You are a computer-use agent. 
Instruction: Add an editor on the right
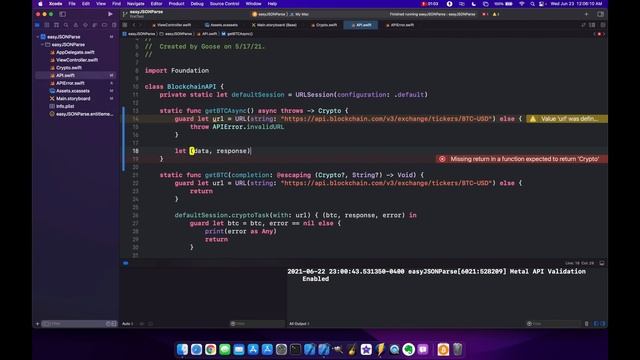[602, 25]
